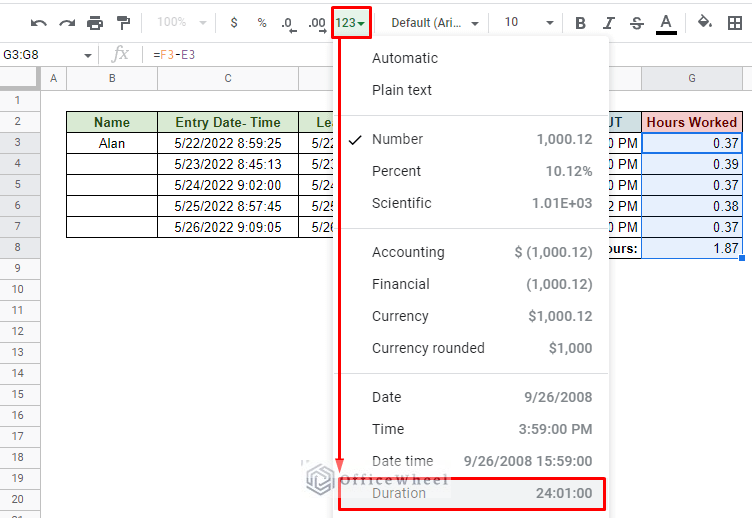Click the Hours Worked header cell

click(692, 122)
